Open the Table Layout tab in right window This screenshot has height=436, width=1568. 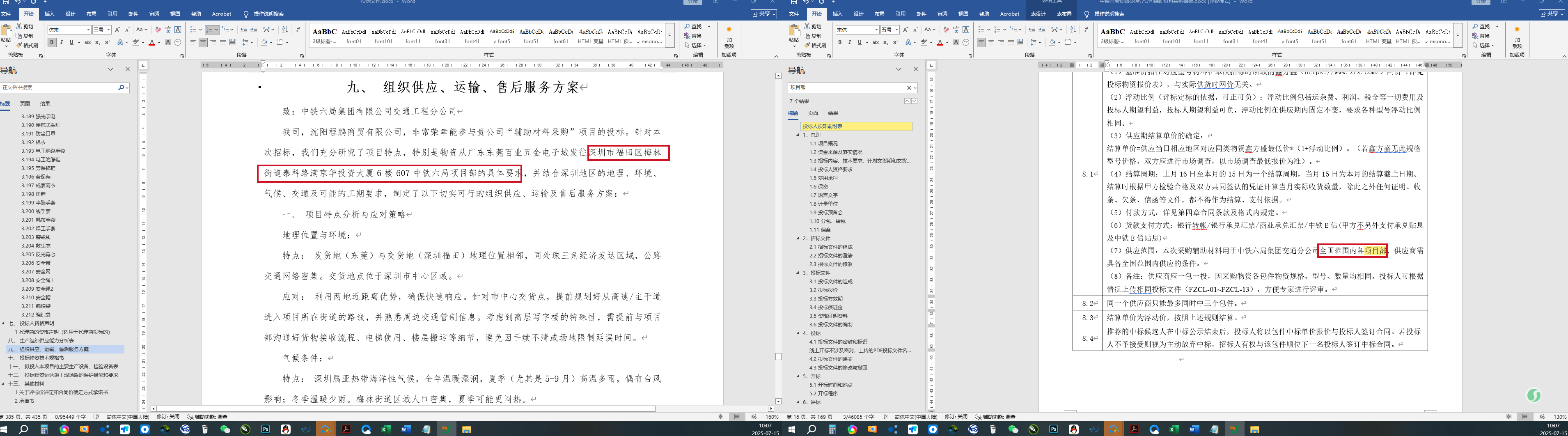[x=1065, y=14]
